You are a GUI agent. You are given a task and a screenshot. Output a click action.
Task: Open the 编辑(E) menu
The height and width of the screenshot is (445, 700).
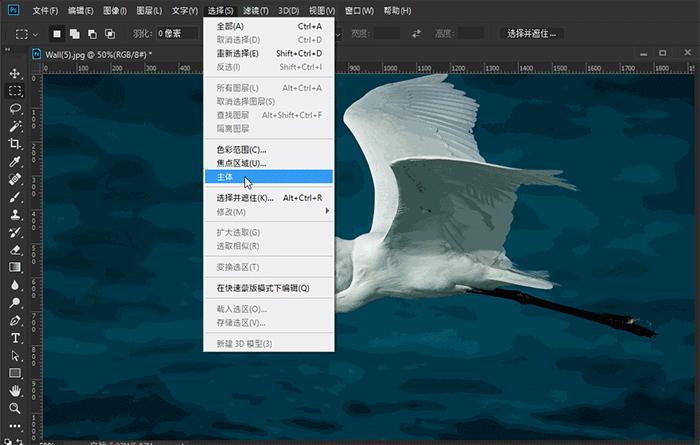tap(81, 10)
